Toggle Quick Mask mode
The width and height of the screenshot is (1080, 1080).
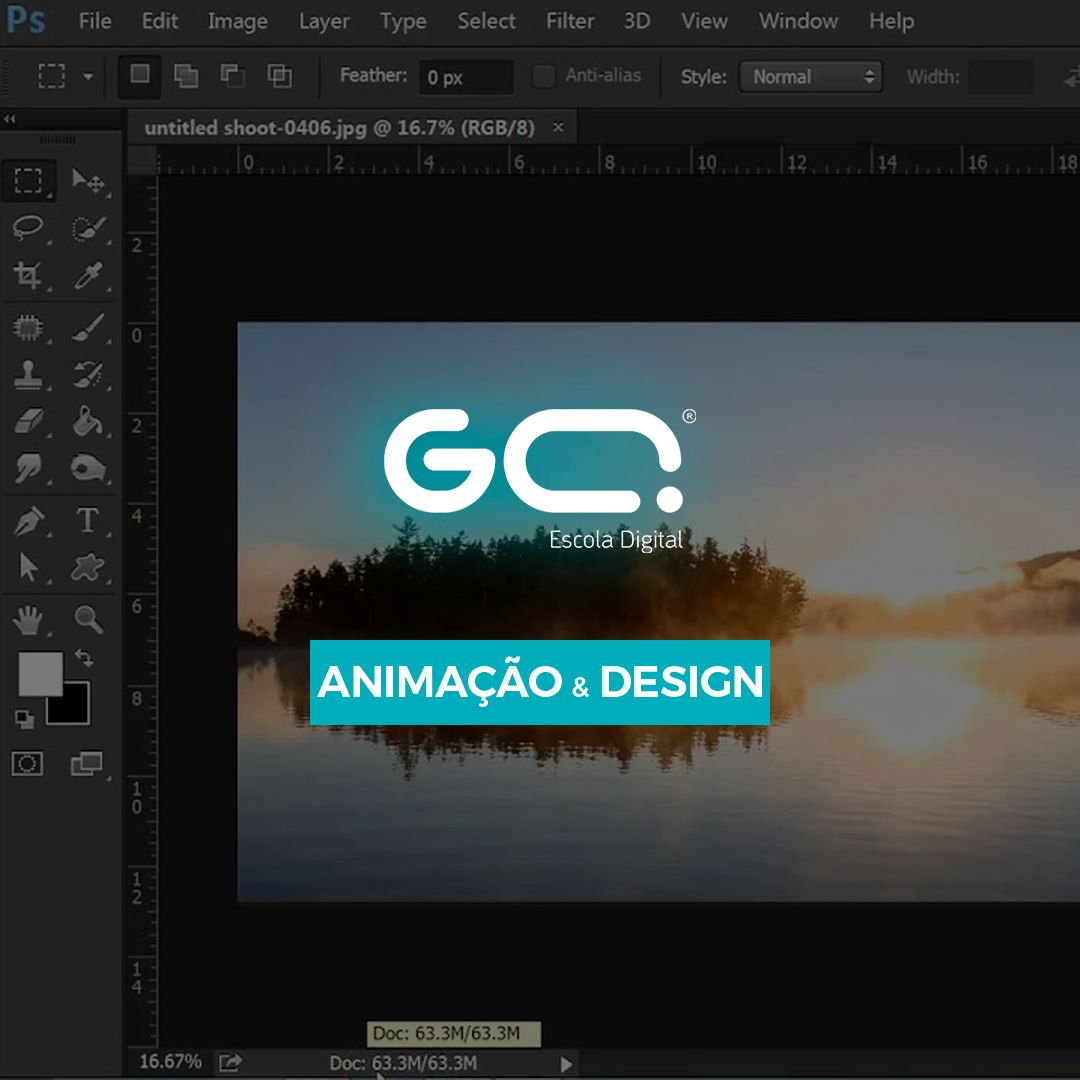(x=28, y=764)
